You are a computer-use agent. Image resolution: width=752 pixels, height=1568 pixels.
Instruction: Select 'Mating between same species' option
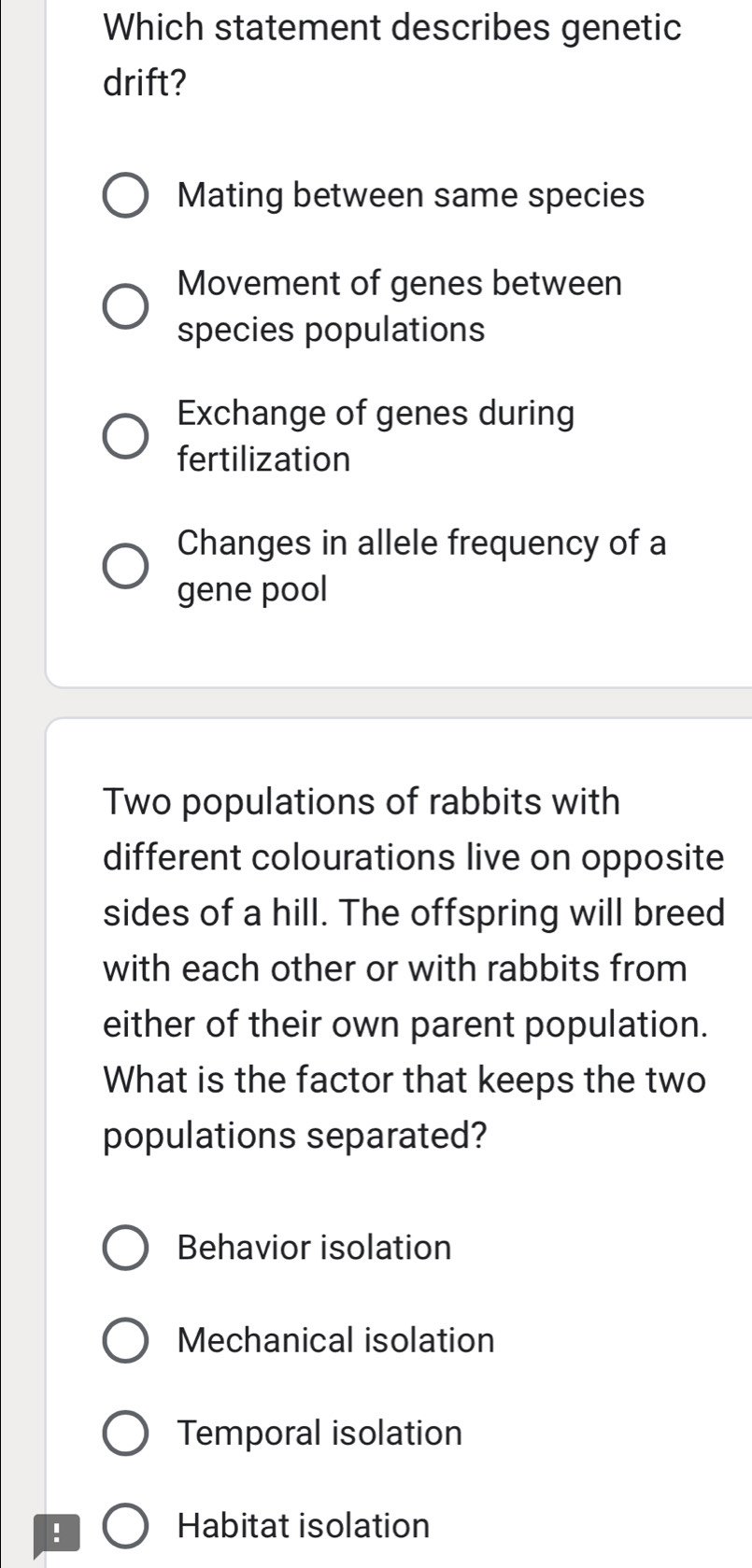[x=127, y=196]
